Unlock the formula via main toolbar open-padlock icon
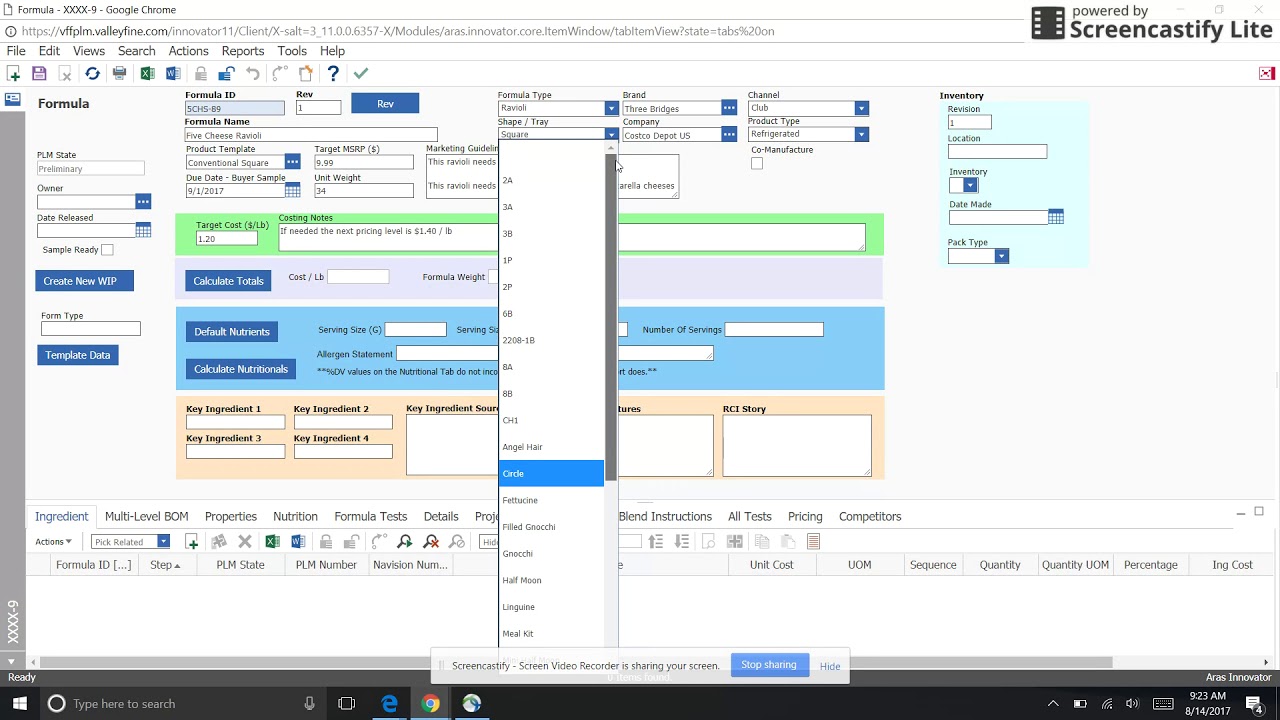The height and width of the screenshot is (720, 1280). (227, 74)
